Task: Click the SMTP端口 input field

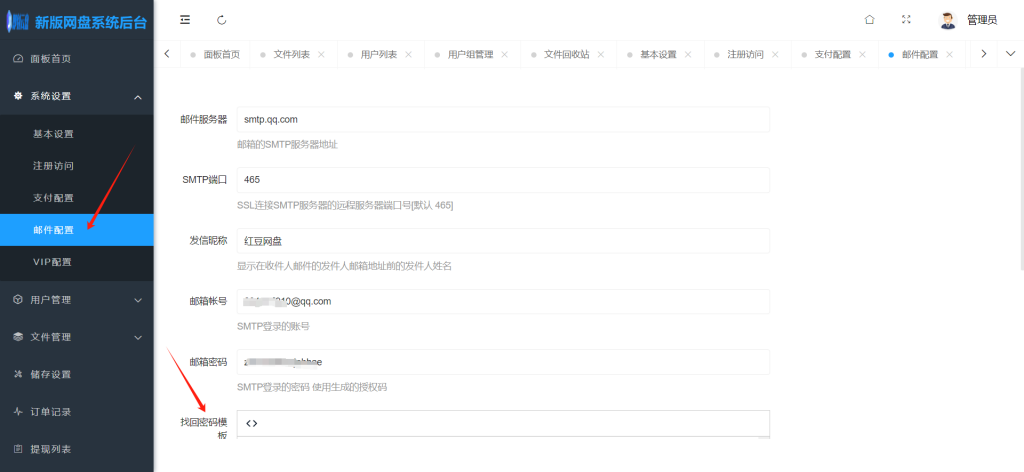Action: [503, 180]
